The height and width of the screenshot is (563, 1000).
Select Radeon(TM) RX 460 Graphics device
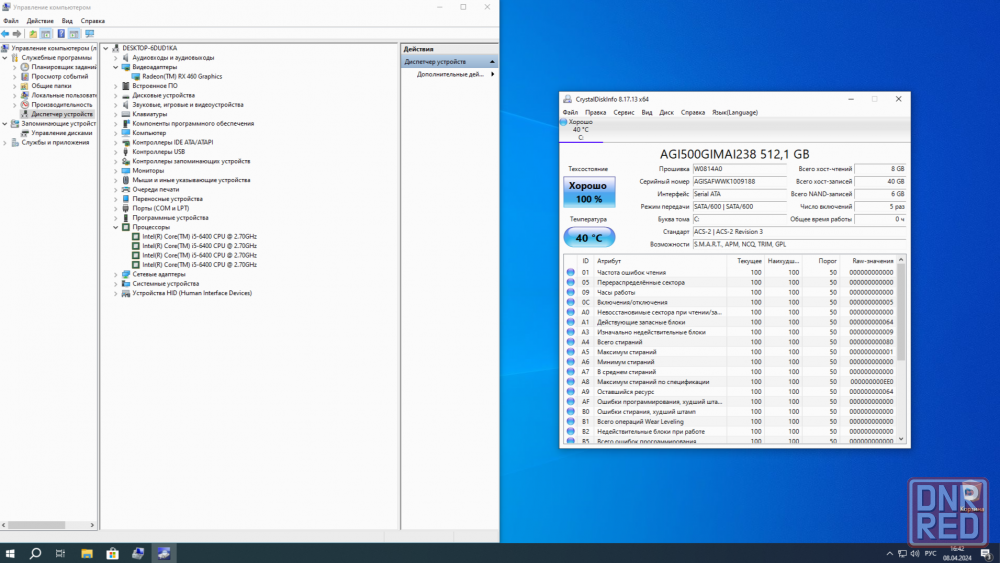click(182, 76)
